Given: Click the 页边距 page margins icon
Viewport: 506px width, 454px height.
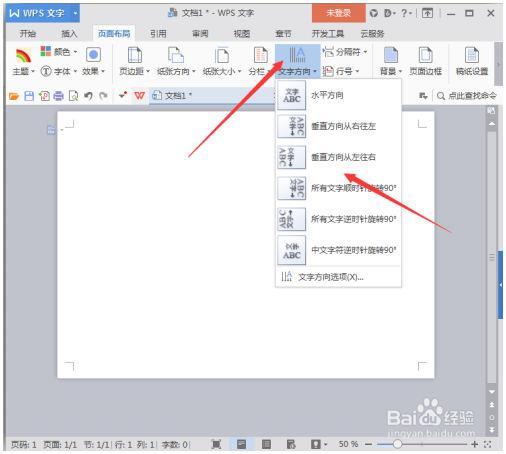Looking at the screenshot, I should [135, 55].
